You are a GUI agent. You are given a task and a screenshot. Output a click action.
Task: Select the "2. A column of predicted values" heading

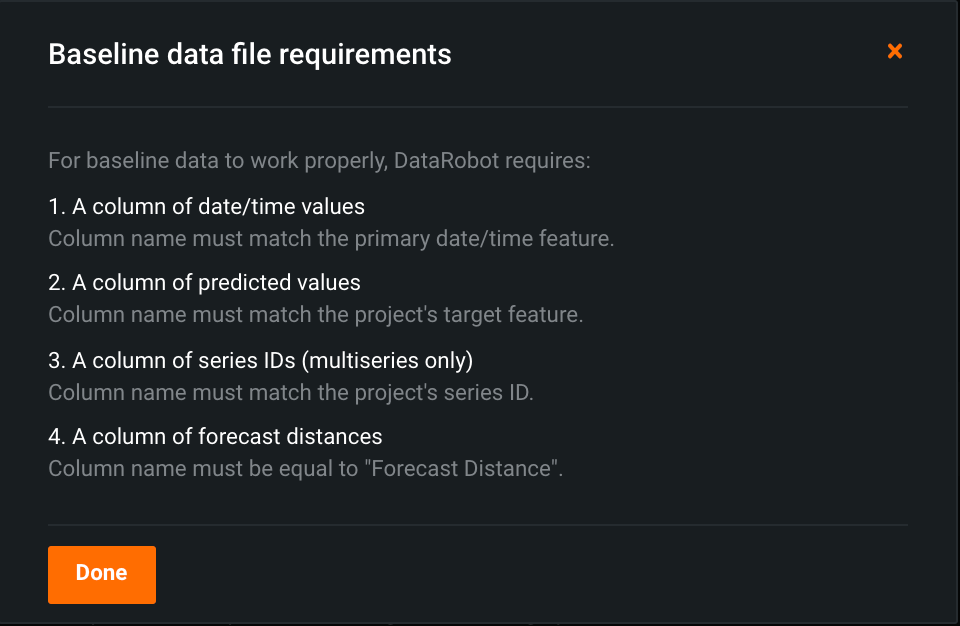[x=204, y=283]
